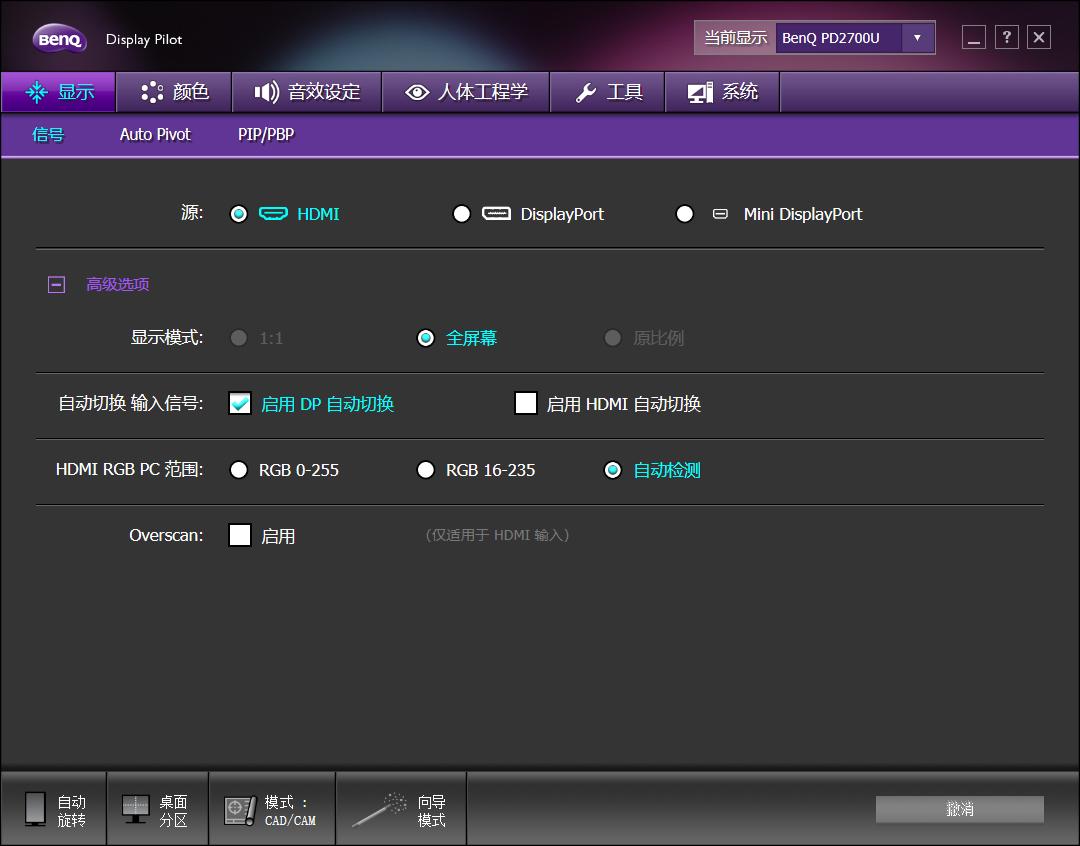Open the 当前显示 monitor dropdown

tap(917, 38)
